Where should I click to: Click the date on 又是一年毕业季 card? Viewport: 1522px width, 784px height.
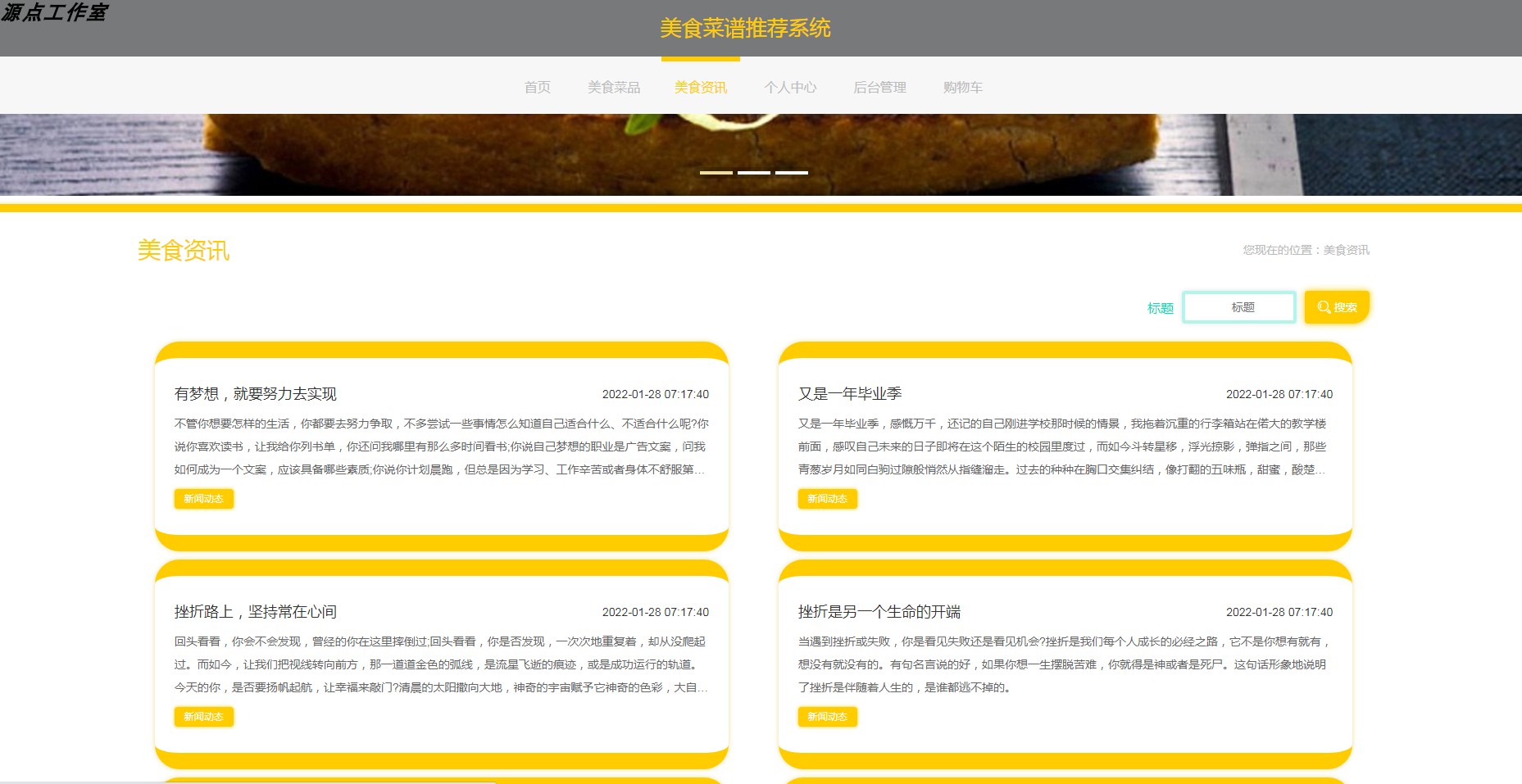(1279, 394)
